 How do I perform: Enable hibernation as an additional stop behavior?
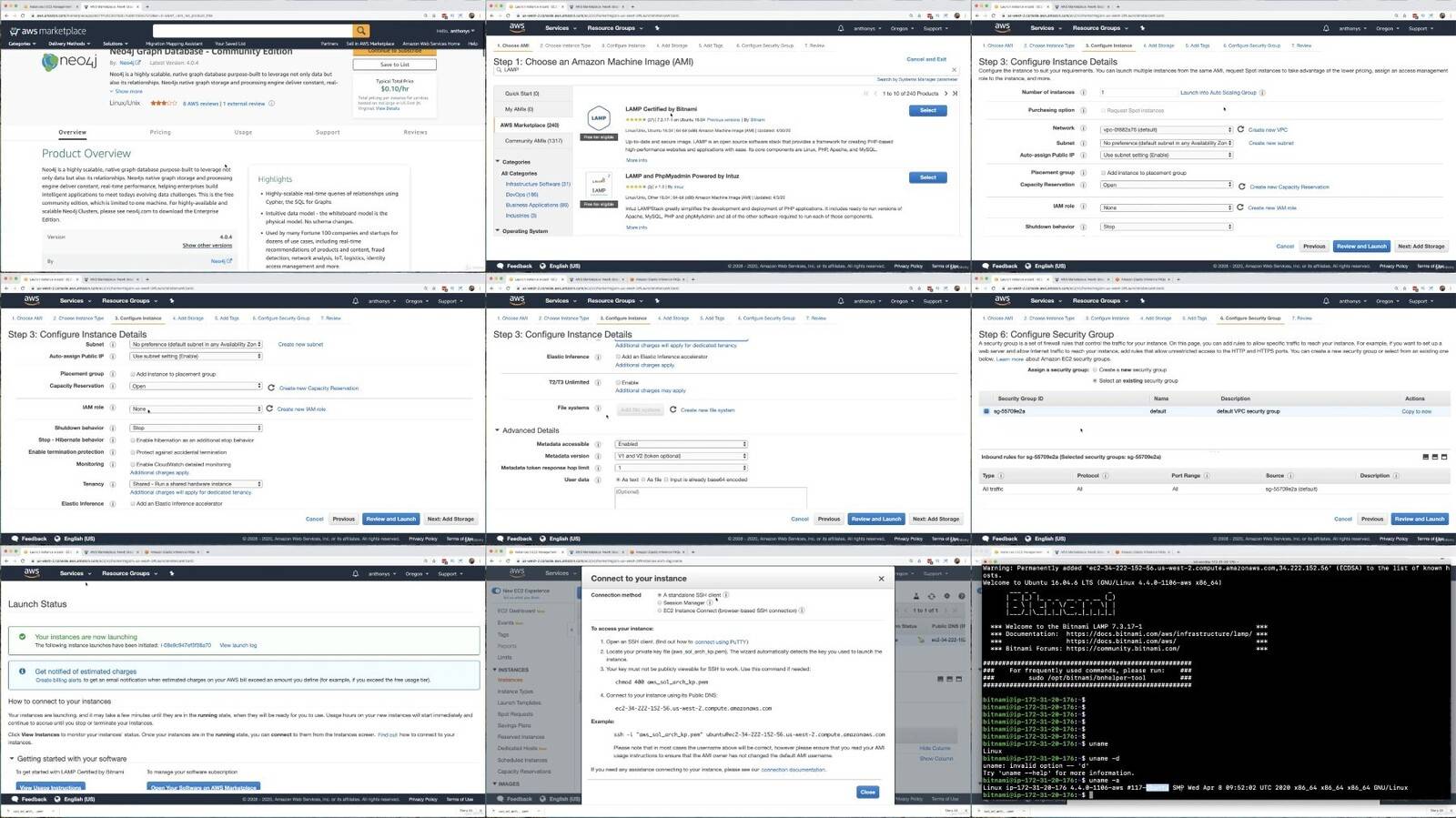pyautogui.click(x=133, y=439)
